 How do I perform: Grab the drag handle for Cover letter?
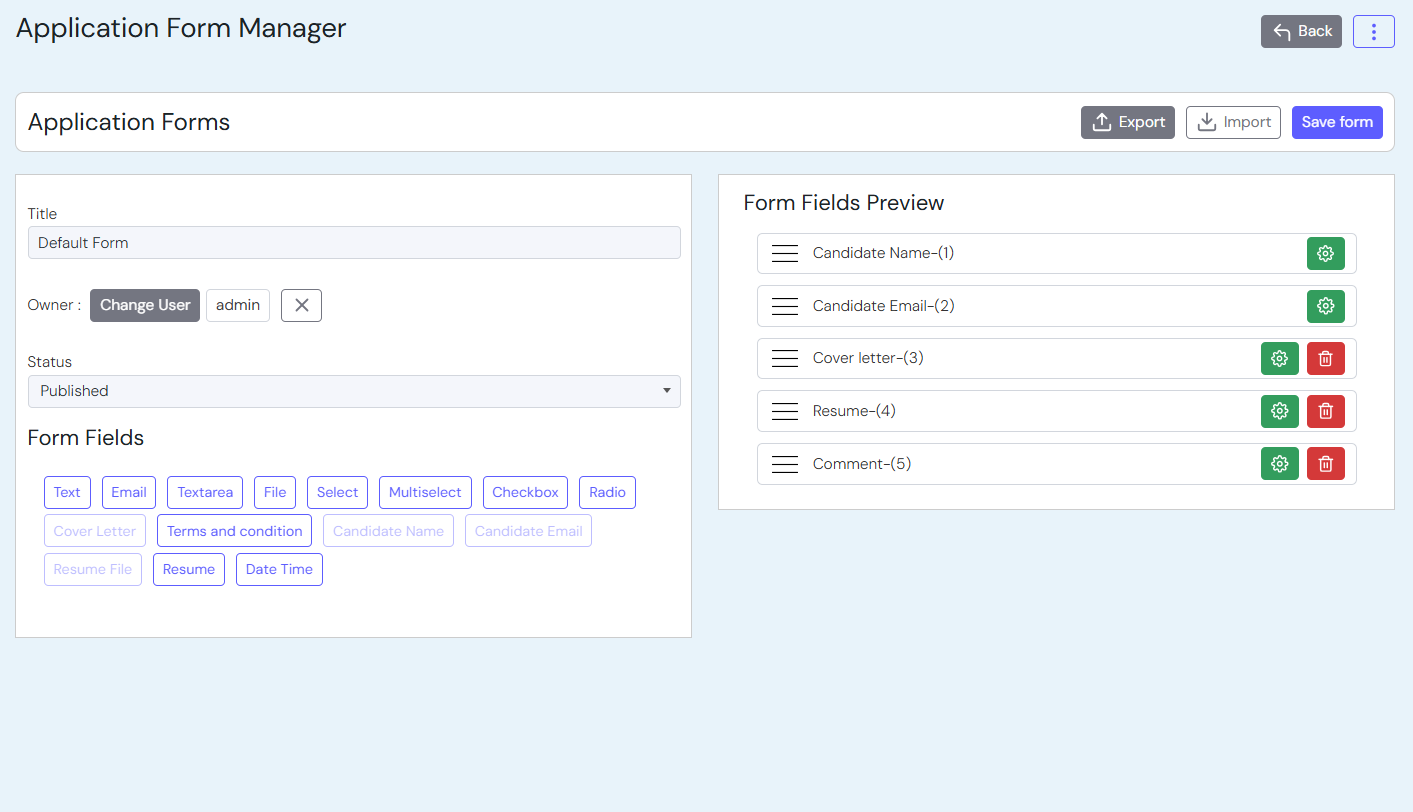point(785,359)
